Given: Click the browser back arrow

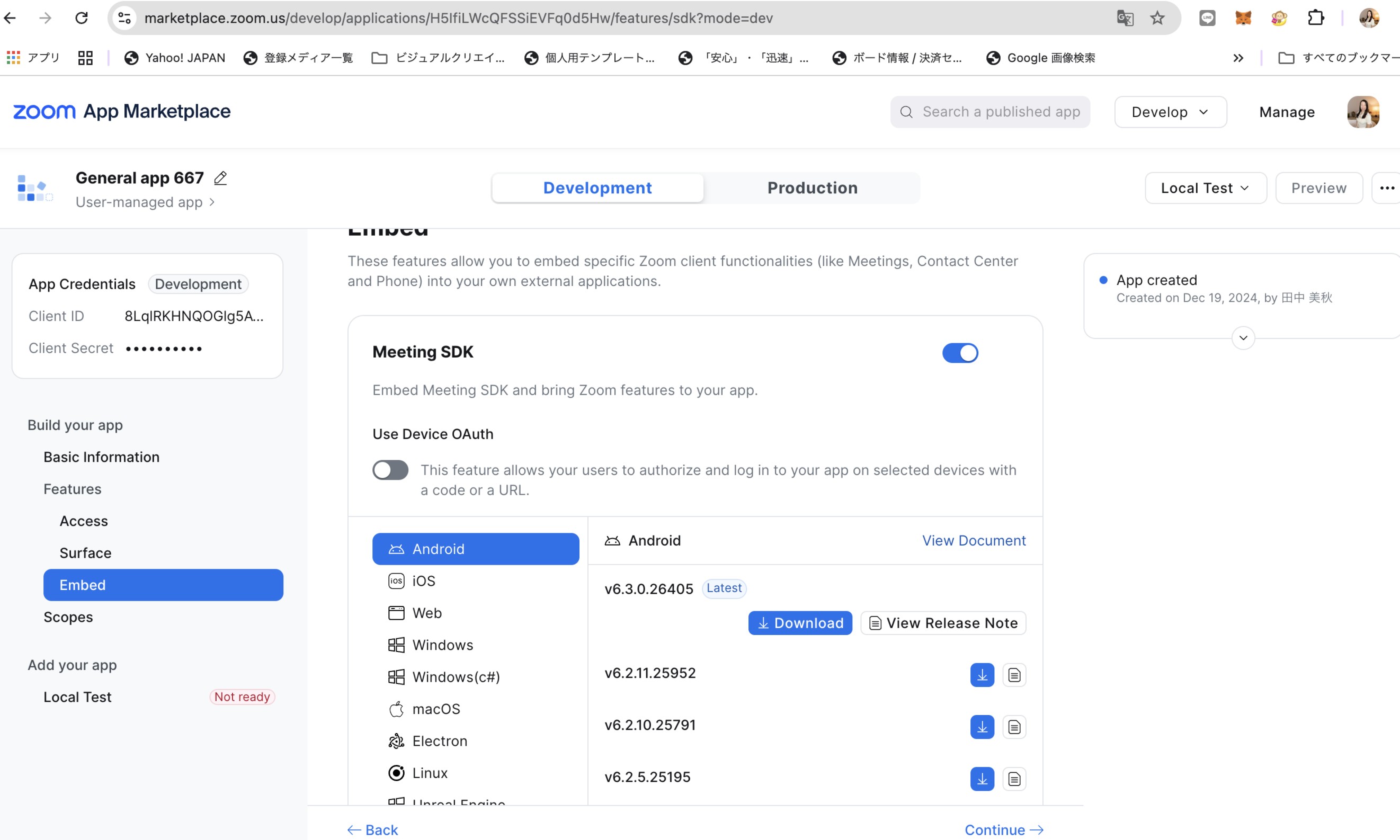Looking at the screenshot, I should [x=10, y=18].
